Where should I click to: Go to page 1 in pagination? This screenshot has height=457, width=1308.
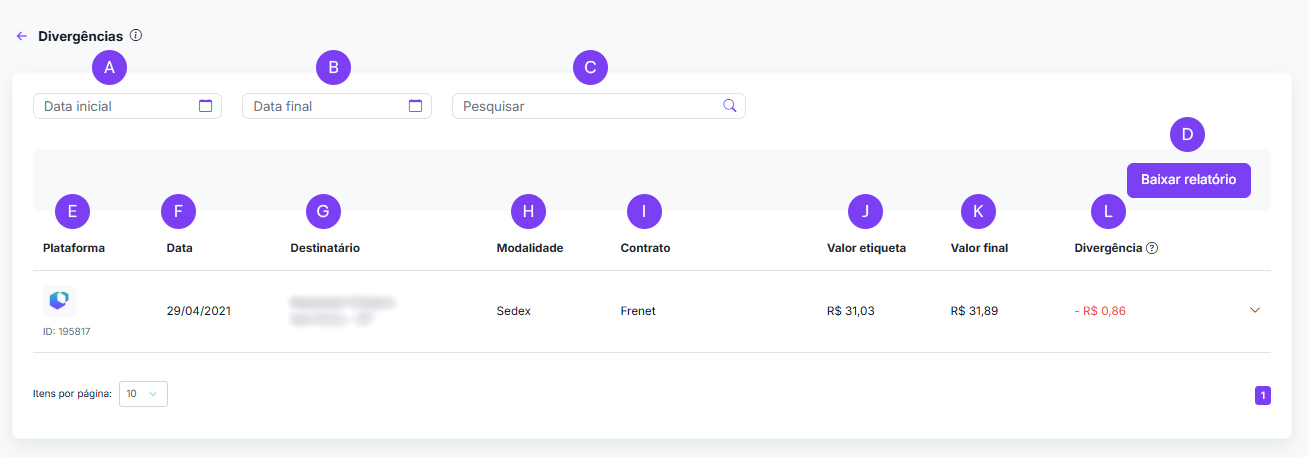(1263, 396)
